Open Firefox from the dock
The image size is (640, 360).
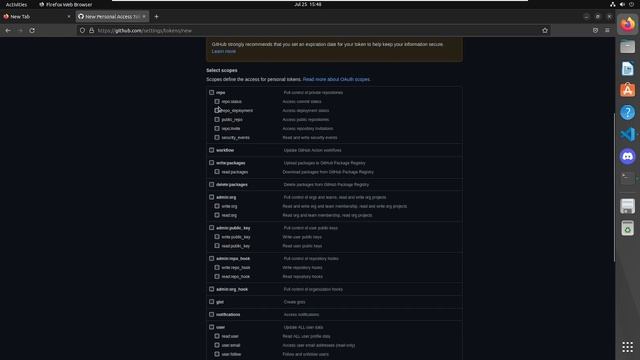[627, 24]
